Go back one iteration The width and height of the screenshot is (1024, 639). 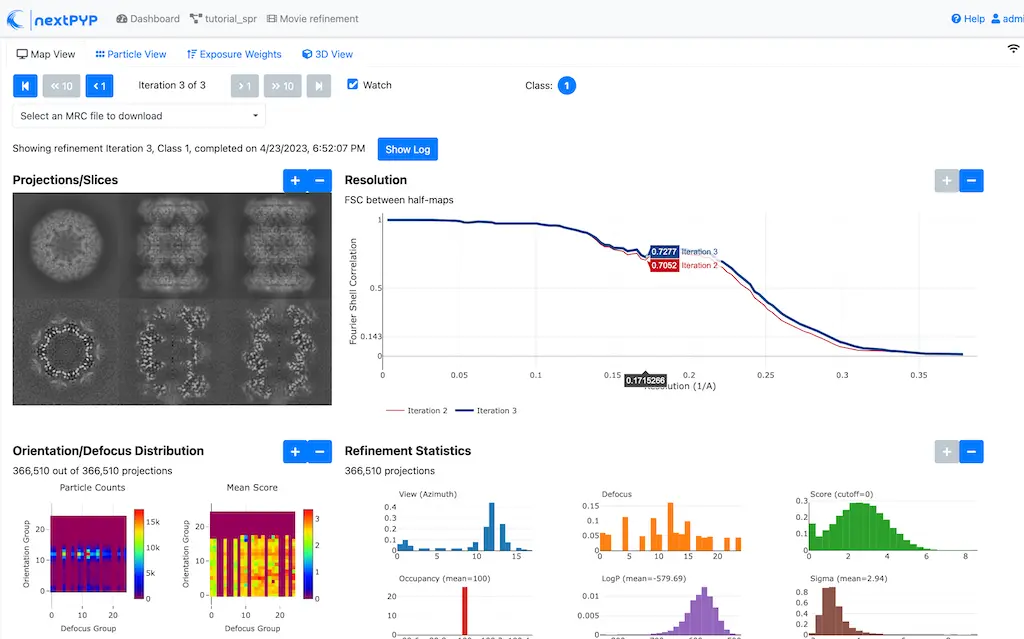[99, 86]
